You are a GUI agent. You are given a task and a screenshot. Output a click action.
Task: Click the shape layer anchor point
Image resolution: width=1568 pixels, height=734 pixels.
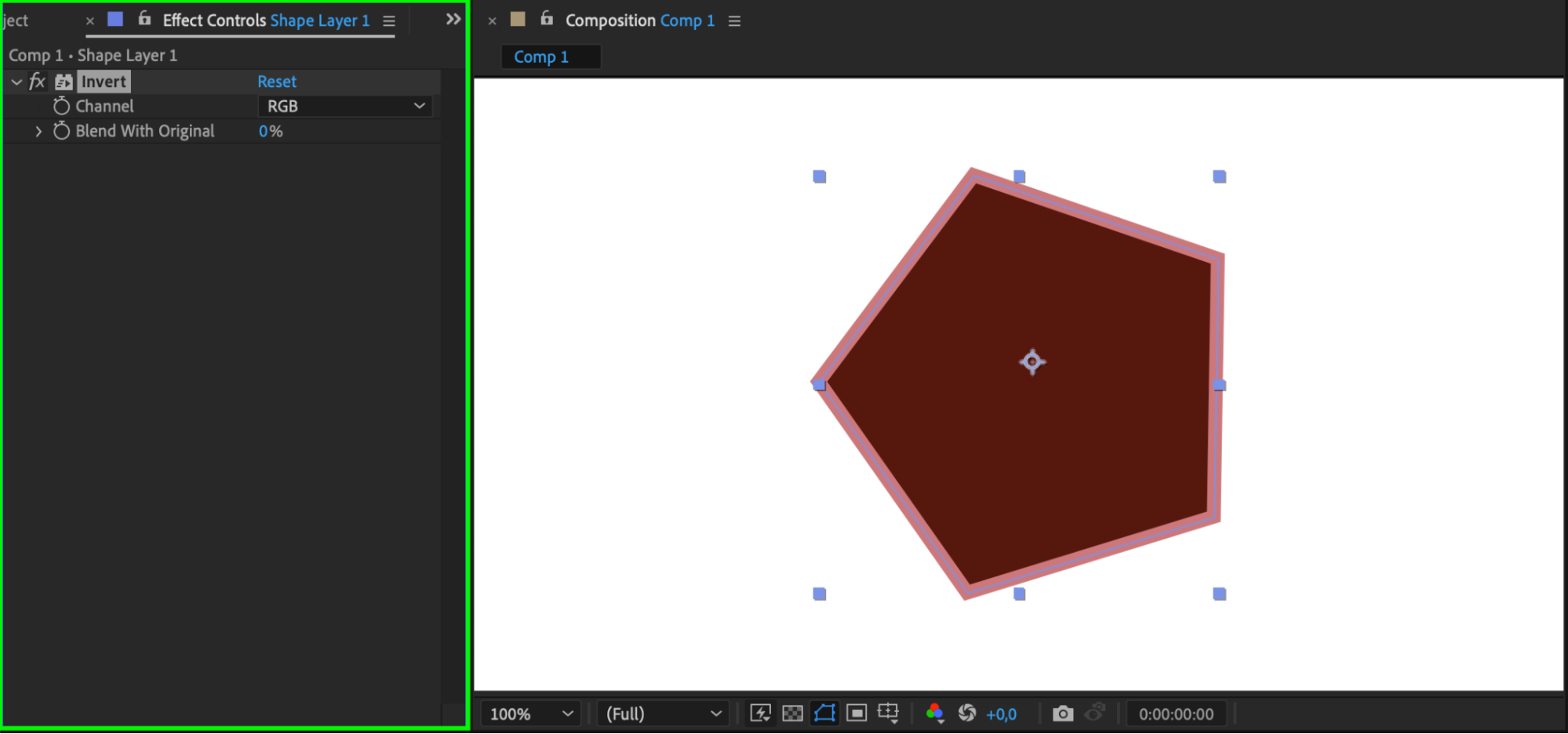[1032, 362]
